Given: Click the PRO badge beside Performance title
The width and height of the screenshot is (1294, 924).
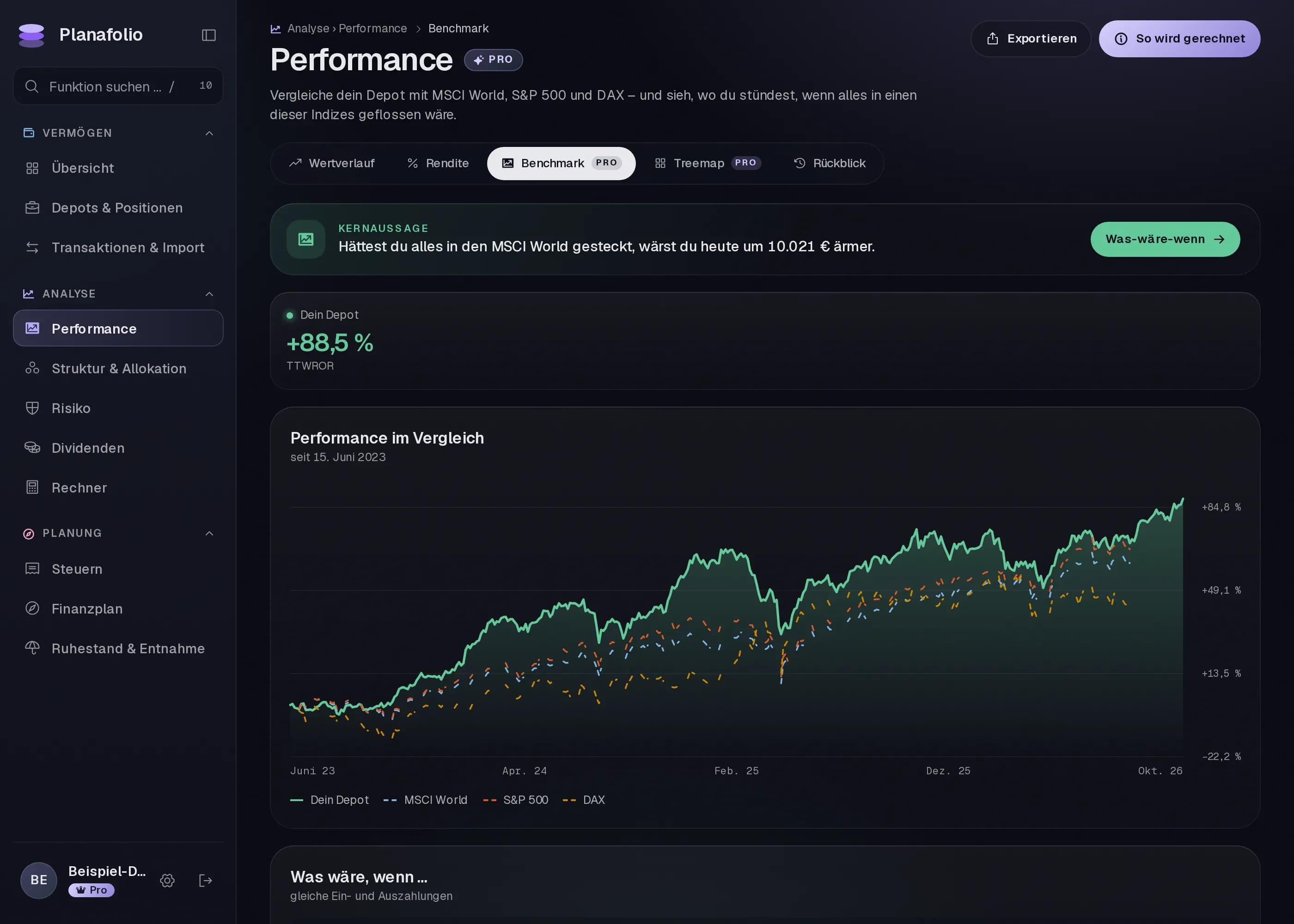Looking at the screenshot, I should (494, 60).
